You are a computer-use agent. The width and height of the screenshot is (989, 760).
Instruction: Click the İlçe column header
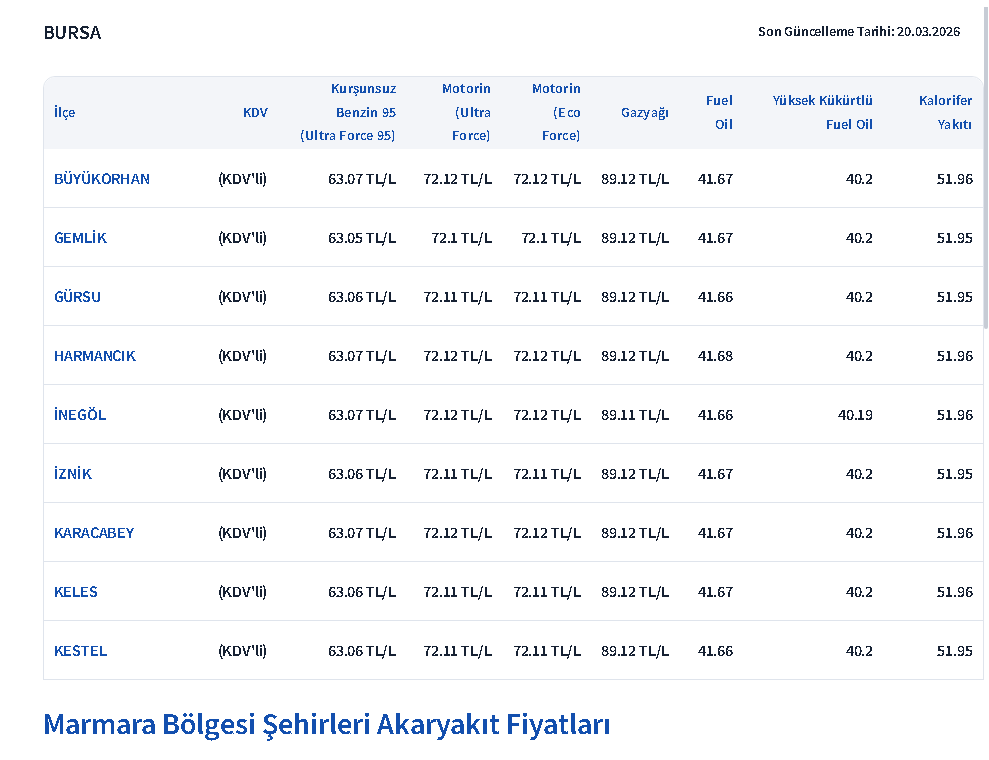click(x=64, y=112)
